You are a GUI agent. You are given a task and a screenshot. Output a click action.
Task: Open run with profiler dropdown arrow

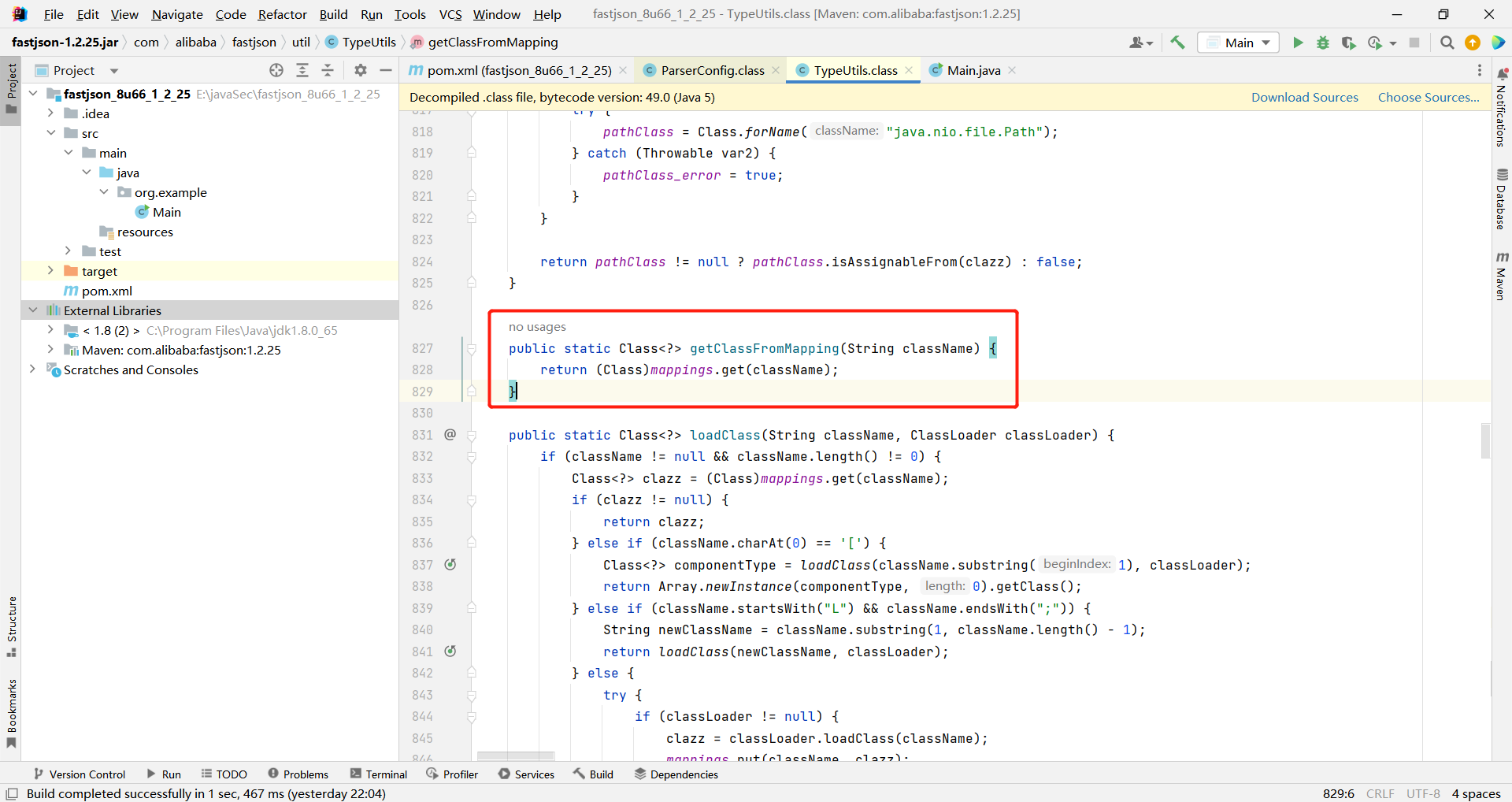click(x=1393, y=43)
